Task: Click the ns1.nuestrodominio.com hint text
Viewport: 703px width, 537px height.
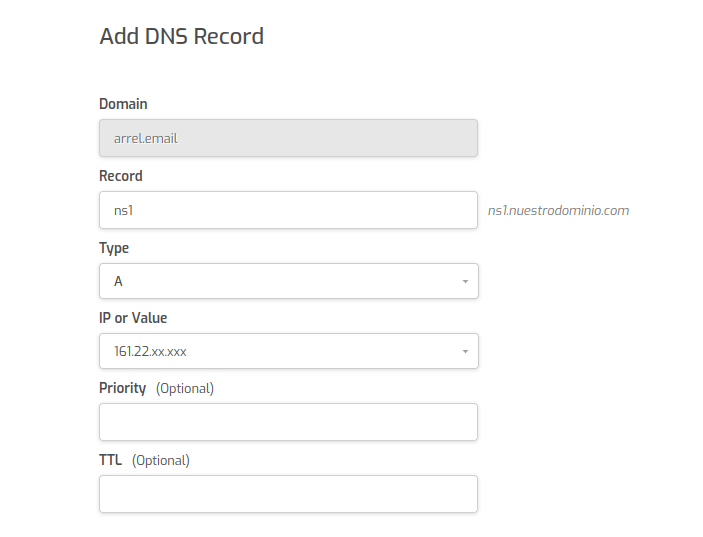Action: point(558,211)
